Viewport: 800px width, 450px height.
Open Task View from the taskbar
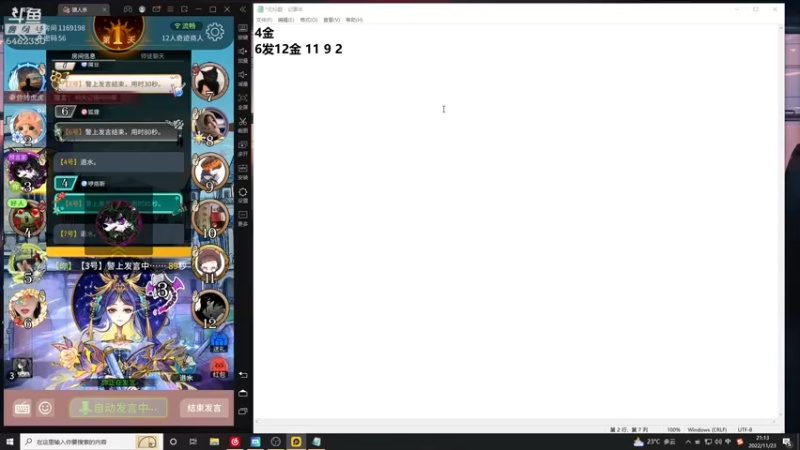click(193, 442)
